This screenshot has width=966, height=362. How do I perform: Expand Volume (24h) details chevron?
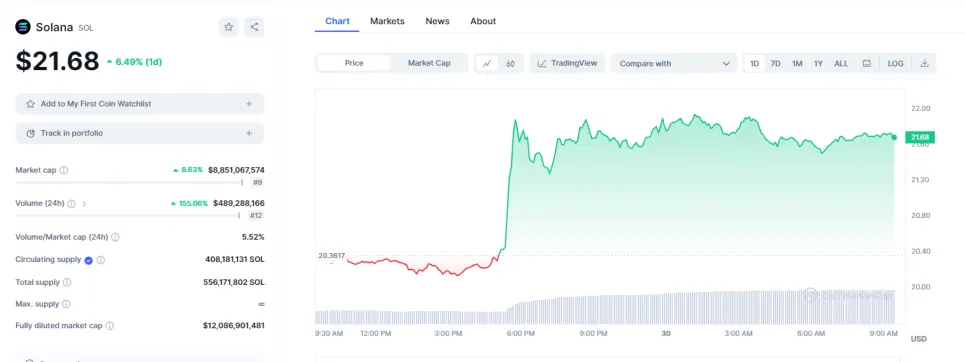pos(84,203)
